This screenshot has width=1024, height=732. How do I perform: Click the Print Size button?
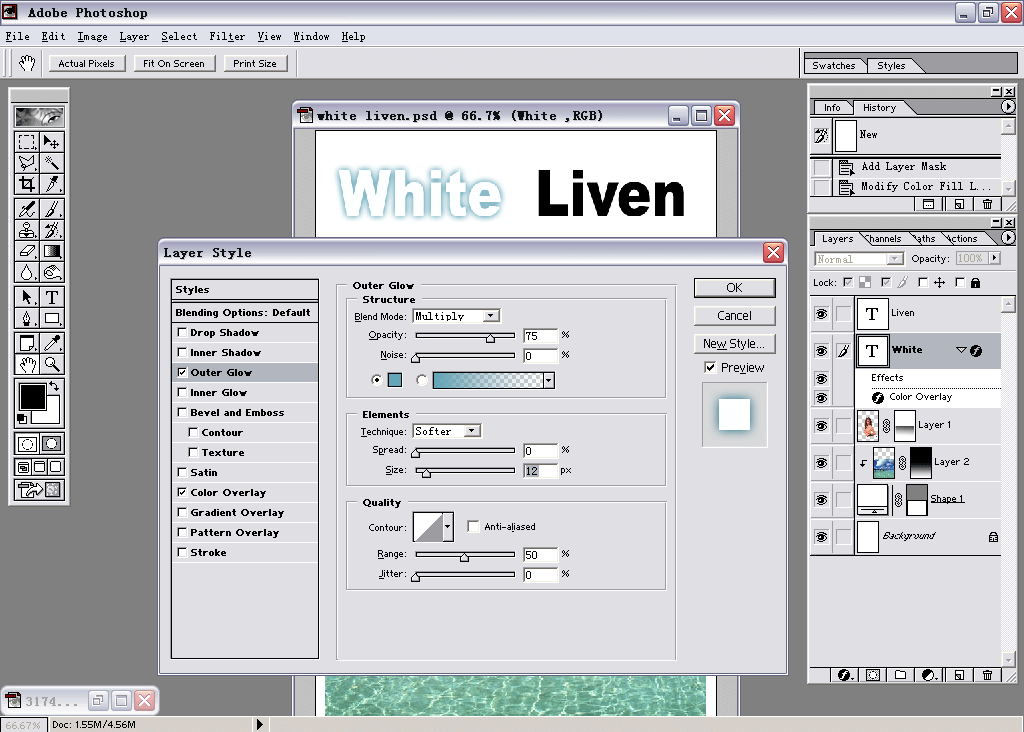point(255,63)
